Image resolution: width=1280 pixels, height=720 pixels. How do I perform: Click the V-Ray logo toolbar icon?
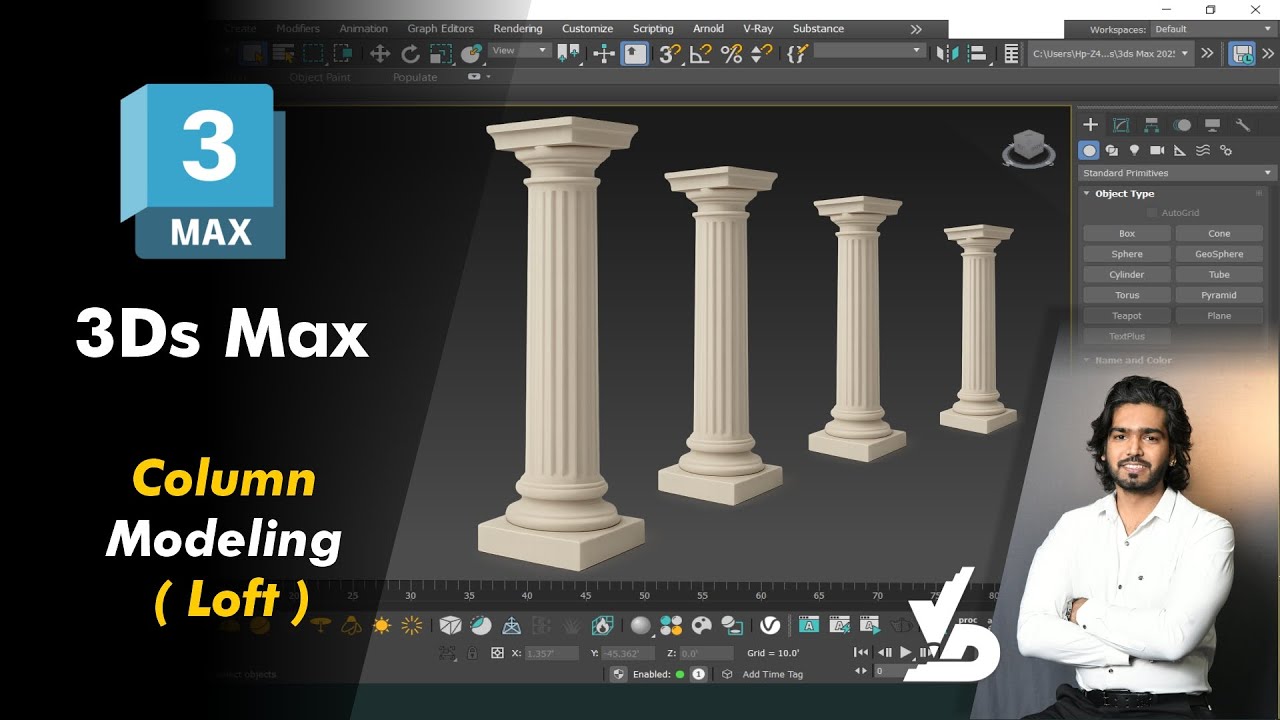770,625
